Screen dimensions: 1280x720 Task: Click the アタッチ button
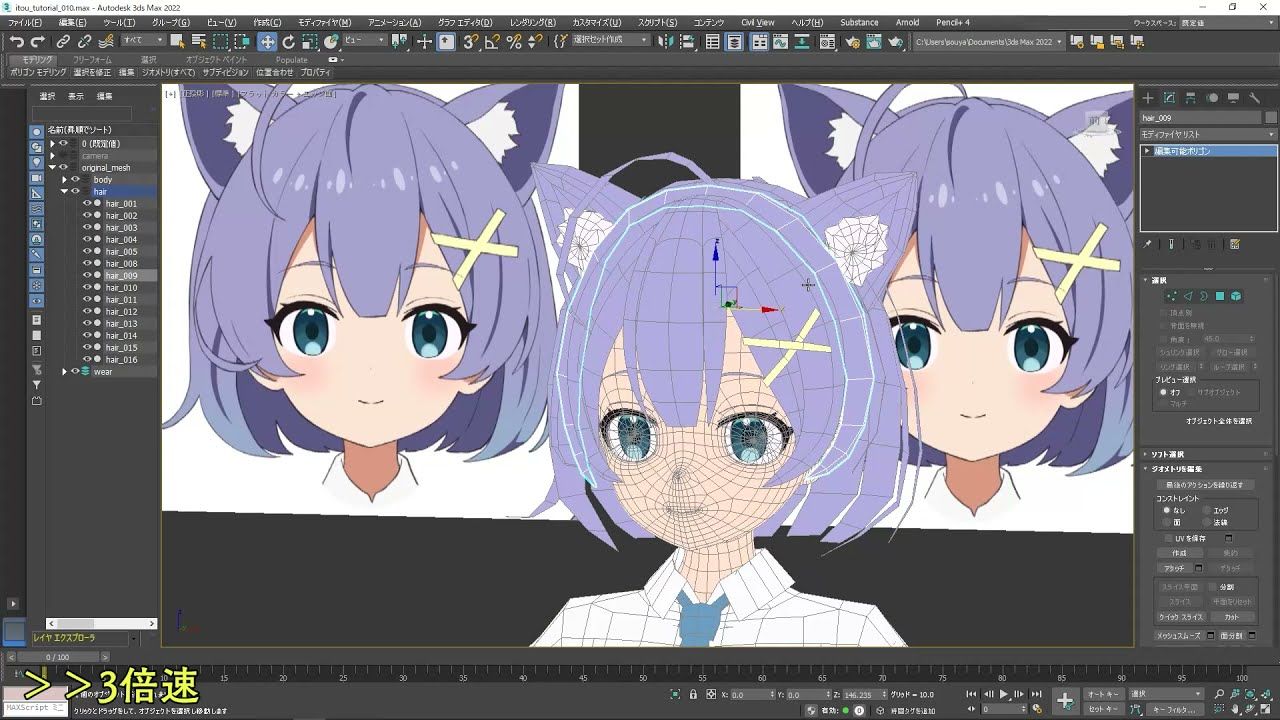click(x=1174, y=568)
